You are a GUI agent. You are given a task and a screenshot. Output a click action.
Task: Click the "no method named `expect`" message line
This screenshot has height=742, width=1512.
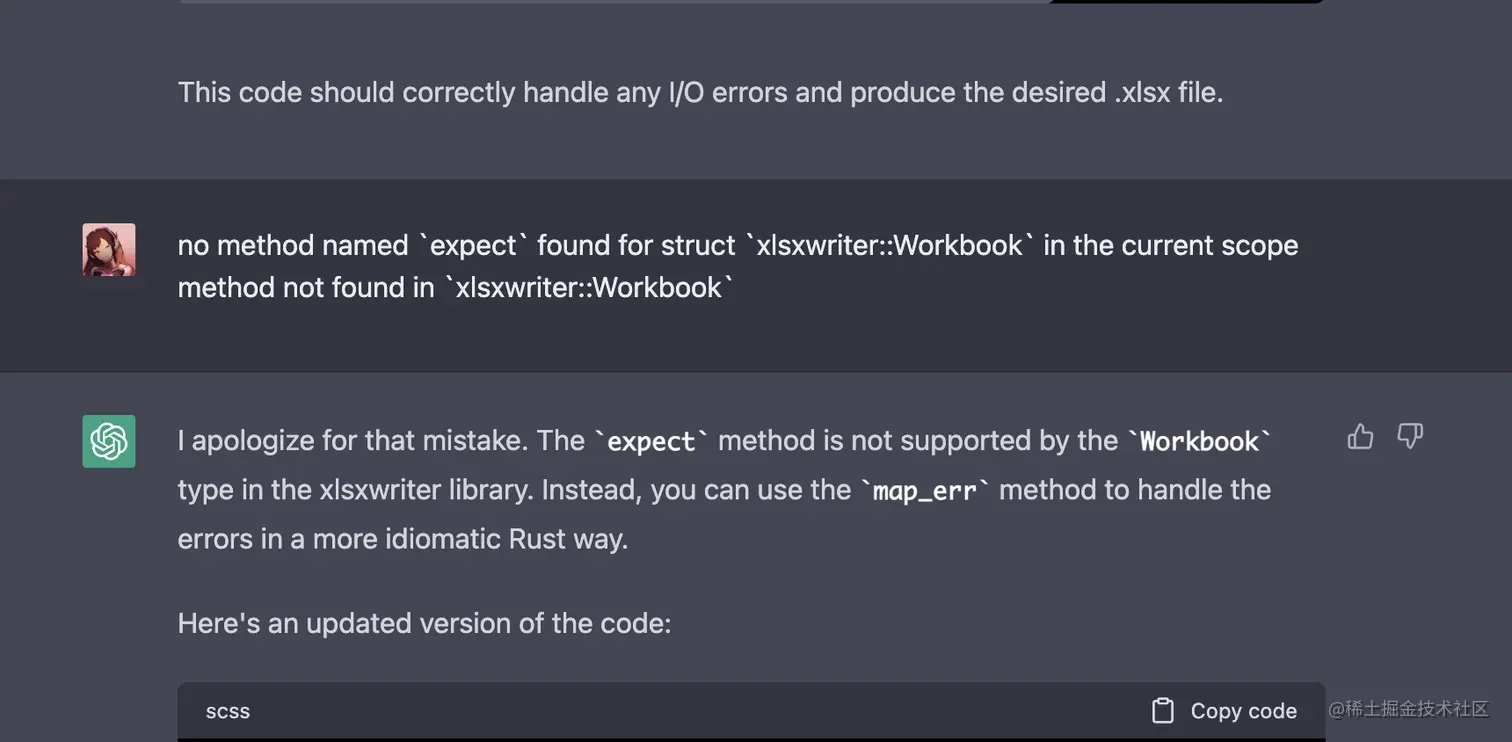(738, 245)
